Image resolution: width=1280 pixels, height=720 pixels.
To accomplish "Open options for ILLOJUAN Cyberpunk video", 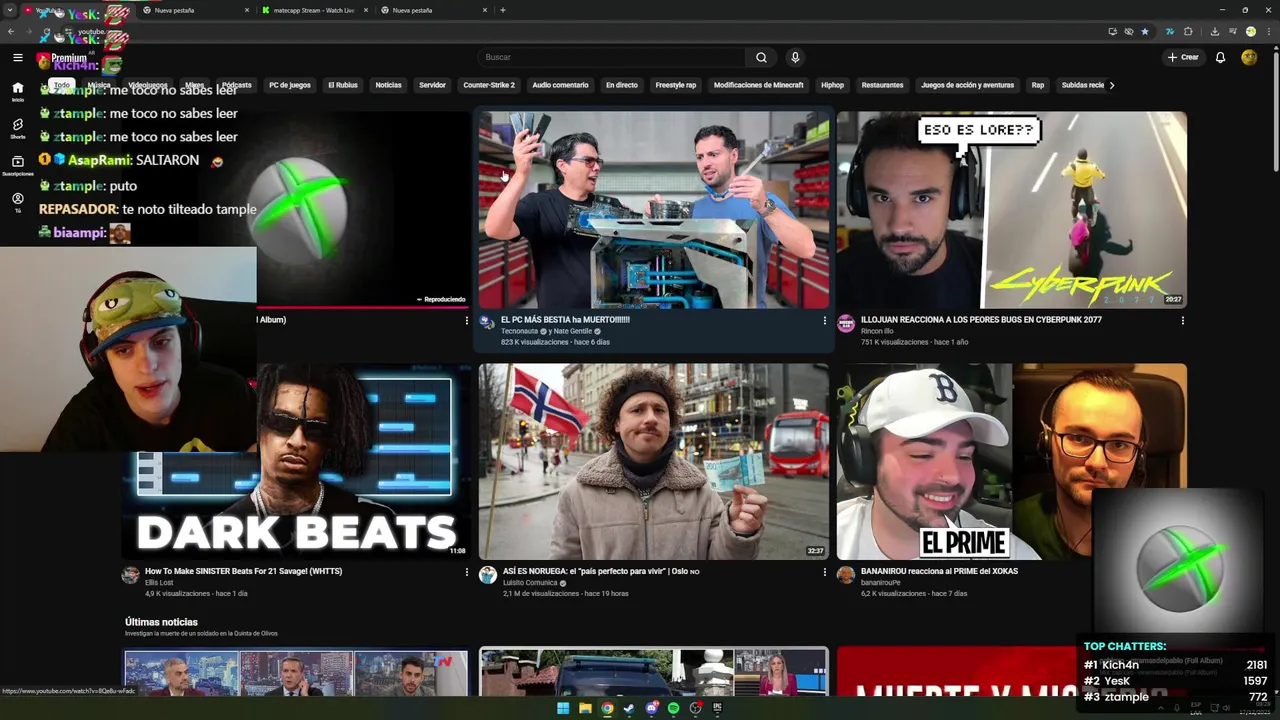I will pos(1182,321).
